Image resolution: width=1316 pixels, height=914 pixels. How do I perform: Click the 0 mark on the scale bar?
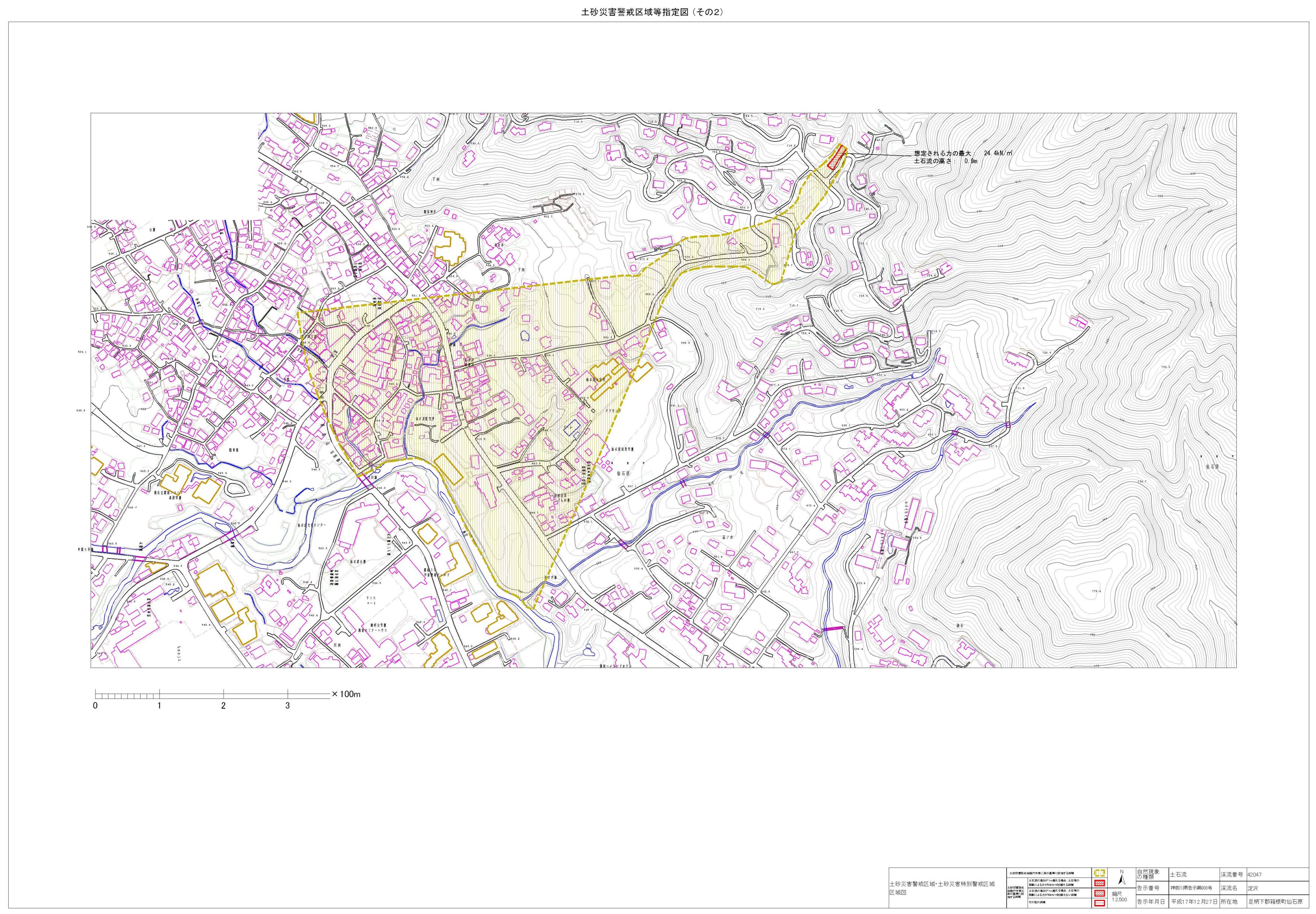point(95,706)
